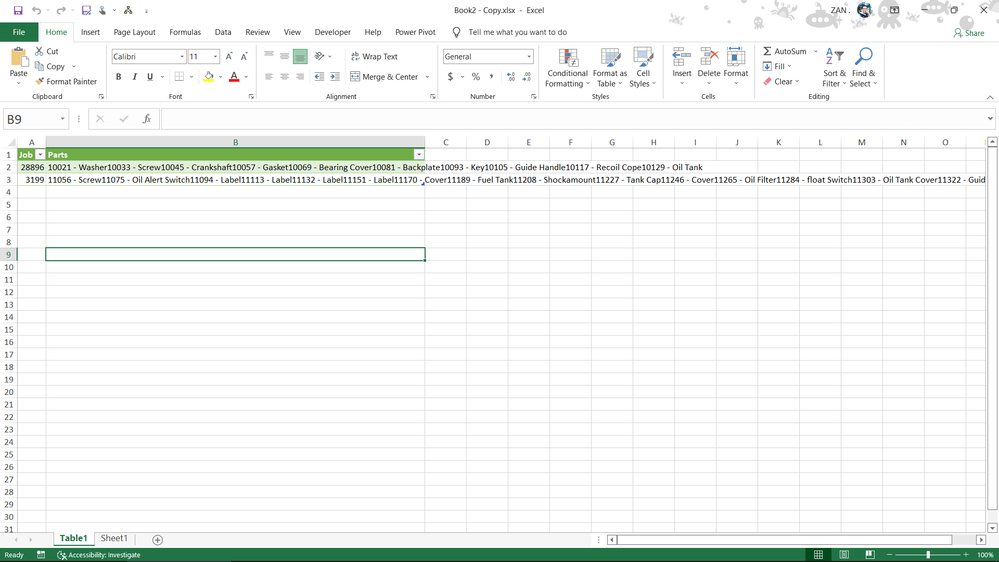The image size is (999, 562).
Task: Click the Cut scissors icon
Action: tap(40, 51)
